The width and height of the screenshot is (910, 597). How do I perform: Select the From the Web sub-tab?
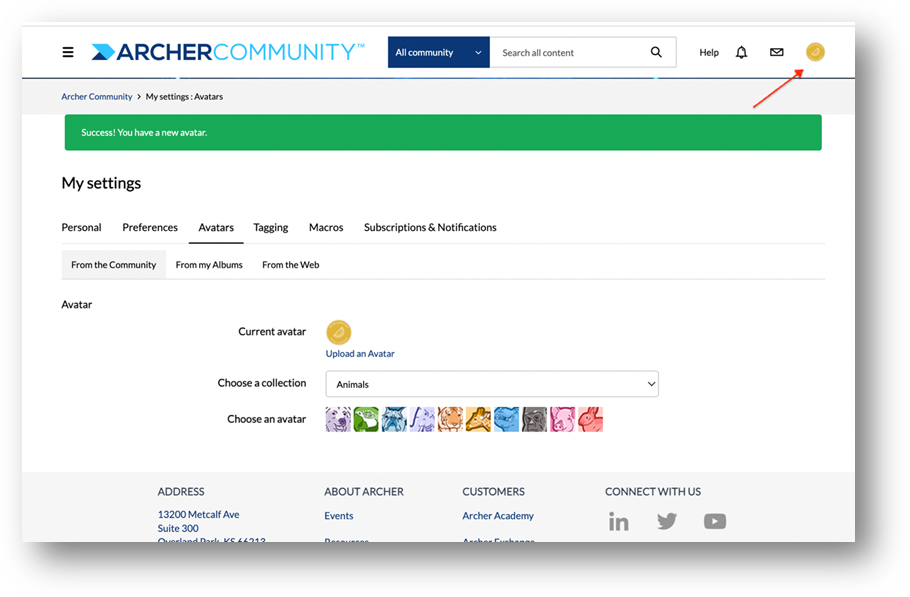(x=291, y=265)
